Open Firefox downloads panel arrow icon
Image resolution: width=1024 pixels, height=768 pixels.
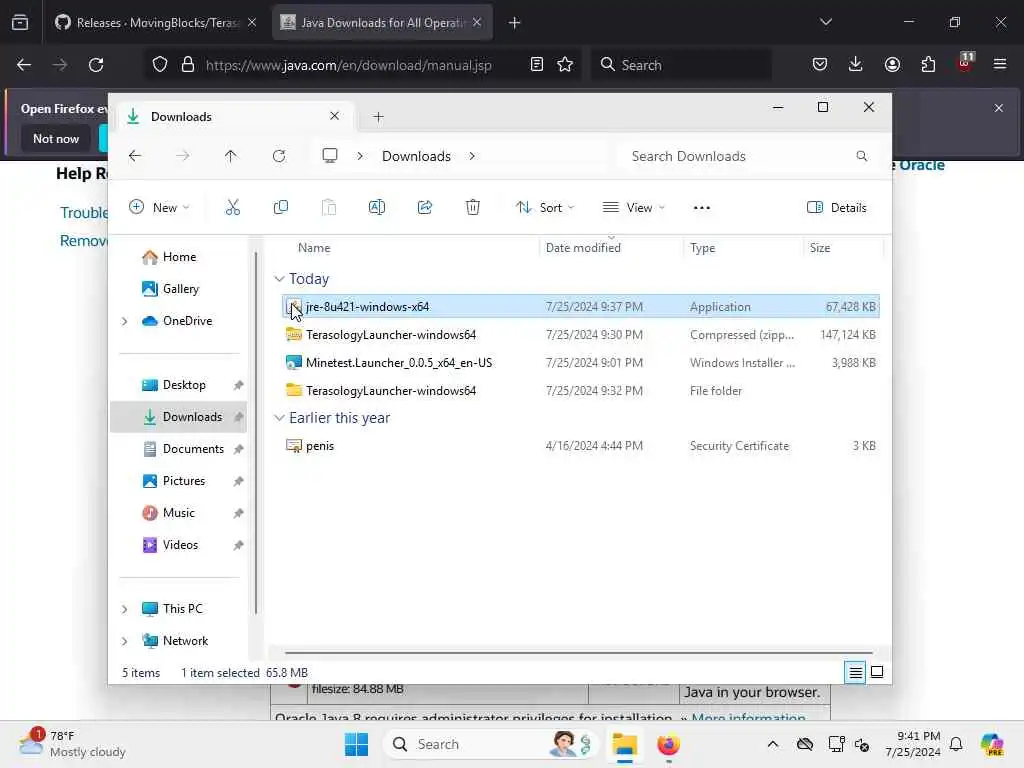[x=856, y=64]
